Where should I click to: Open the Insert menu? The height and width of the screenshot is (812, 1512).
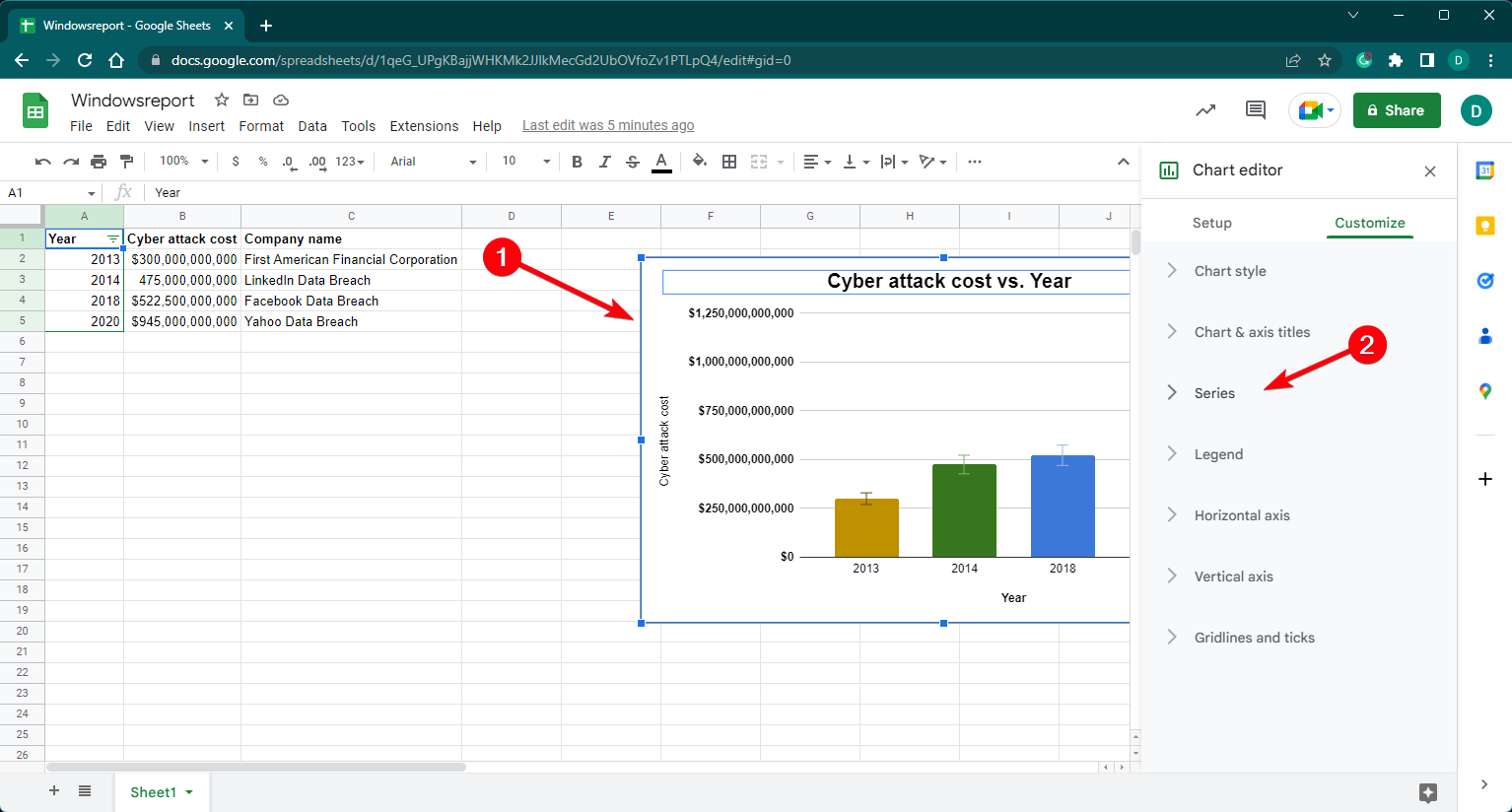[x=207, y=126]
